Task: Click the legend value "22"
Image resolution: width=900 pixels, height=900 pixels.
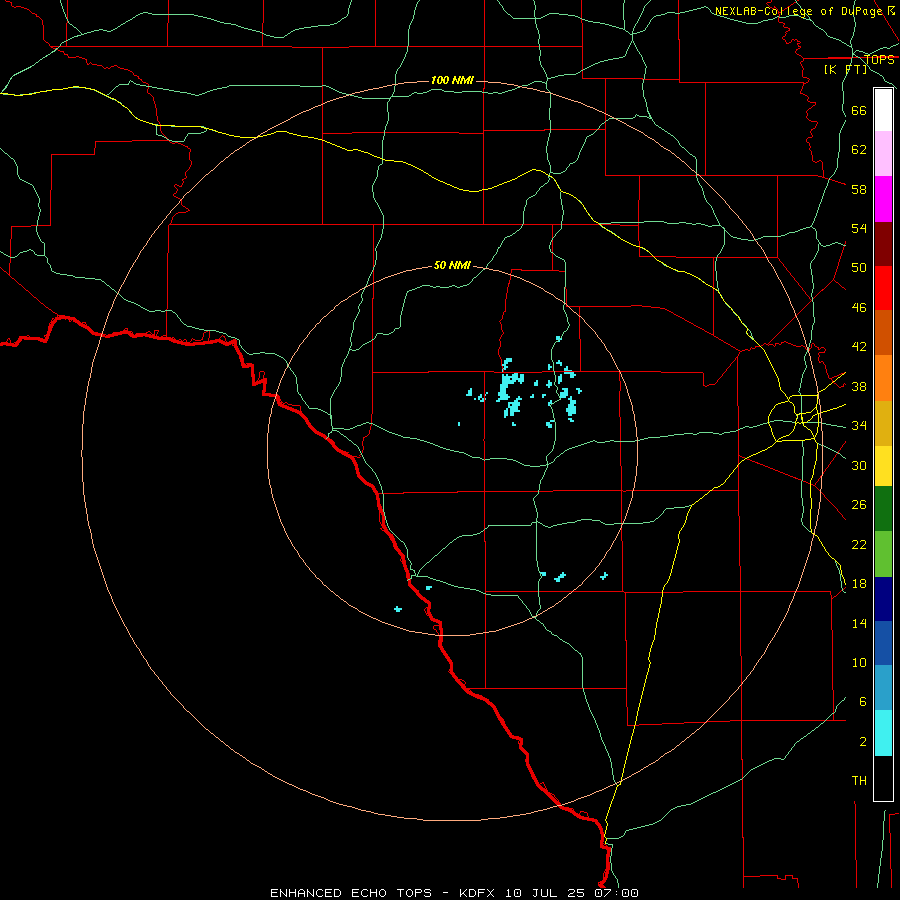Action: coord(859,544)
